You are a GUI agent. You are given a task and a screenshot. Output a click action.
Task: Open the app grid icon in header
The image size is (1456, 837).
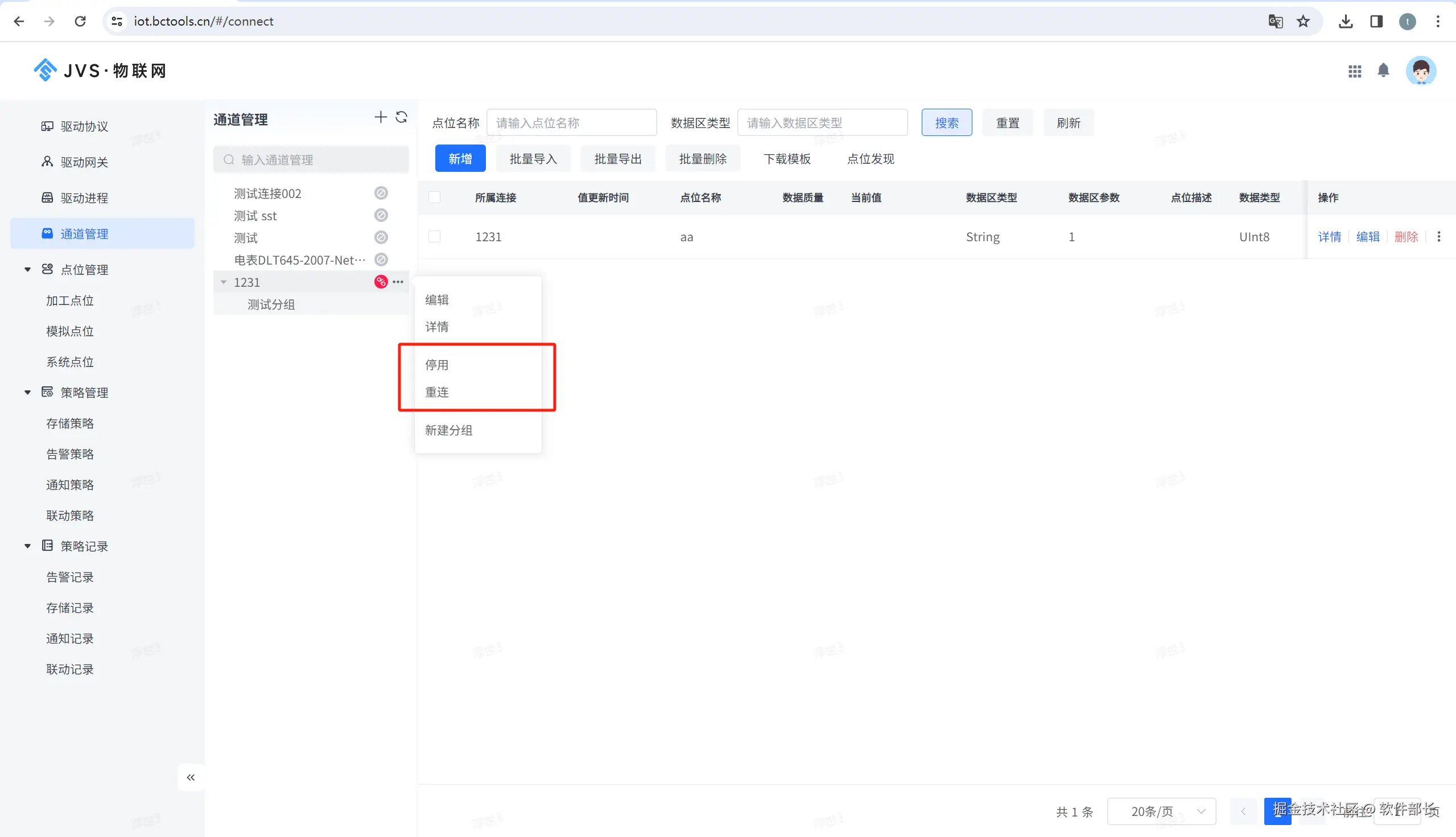[1354, 71]
